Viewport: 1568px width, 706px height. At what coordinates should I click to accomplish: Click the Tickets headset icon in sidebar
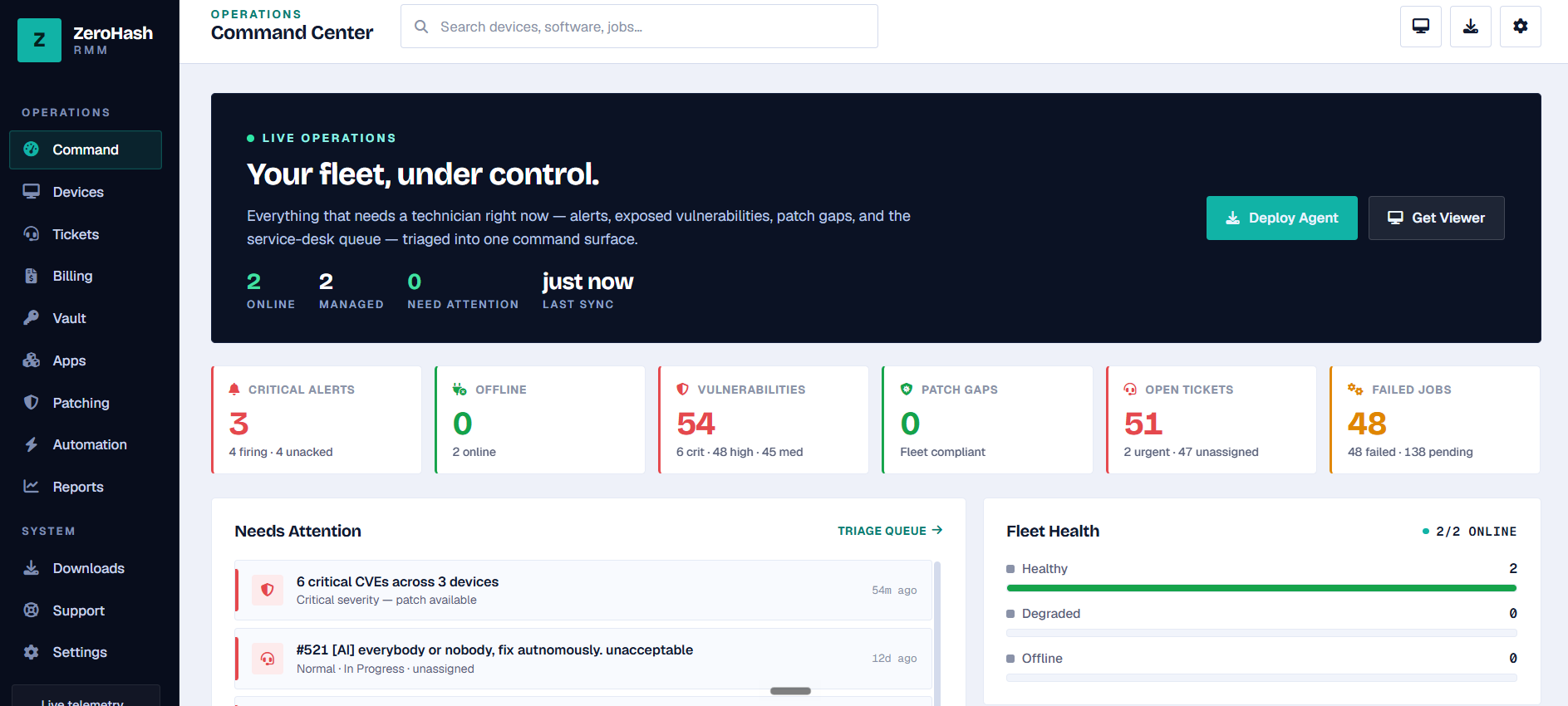pyautogui.click(x=32, y=234)
